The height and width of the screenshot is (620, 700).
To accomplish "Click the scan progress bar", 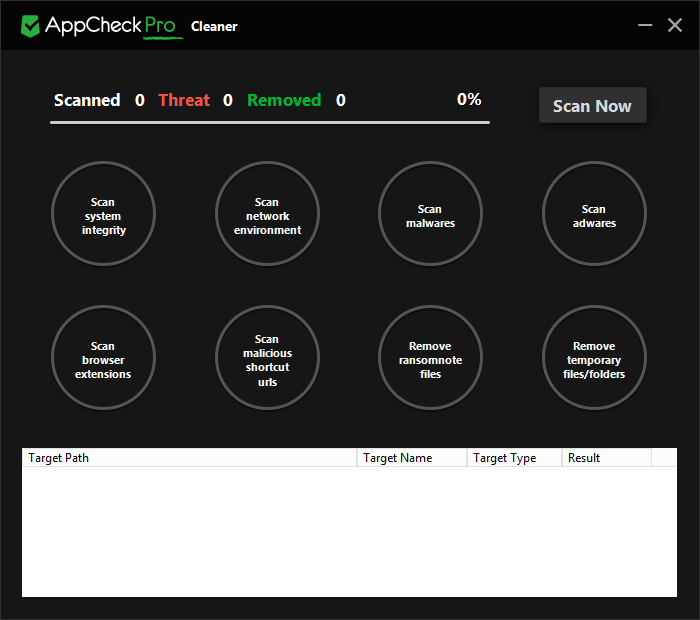I will tap(270, 122).
